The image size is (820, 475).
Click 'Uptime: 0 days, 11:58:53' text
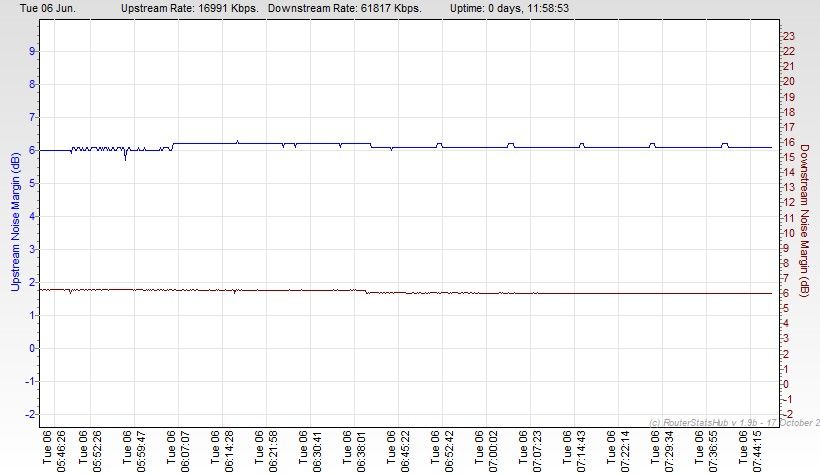click(509, 8)
